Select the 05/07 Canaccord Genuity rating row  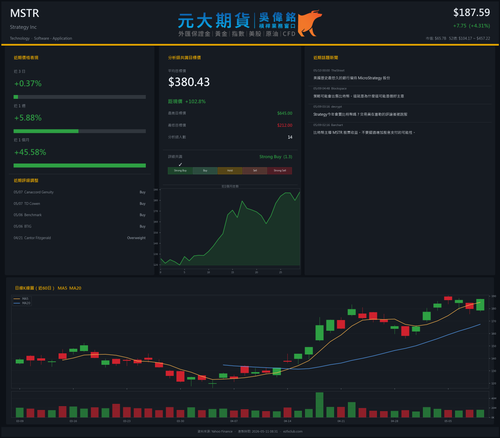(80, 192)
